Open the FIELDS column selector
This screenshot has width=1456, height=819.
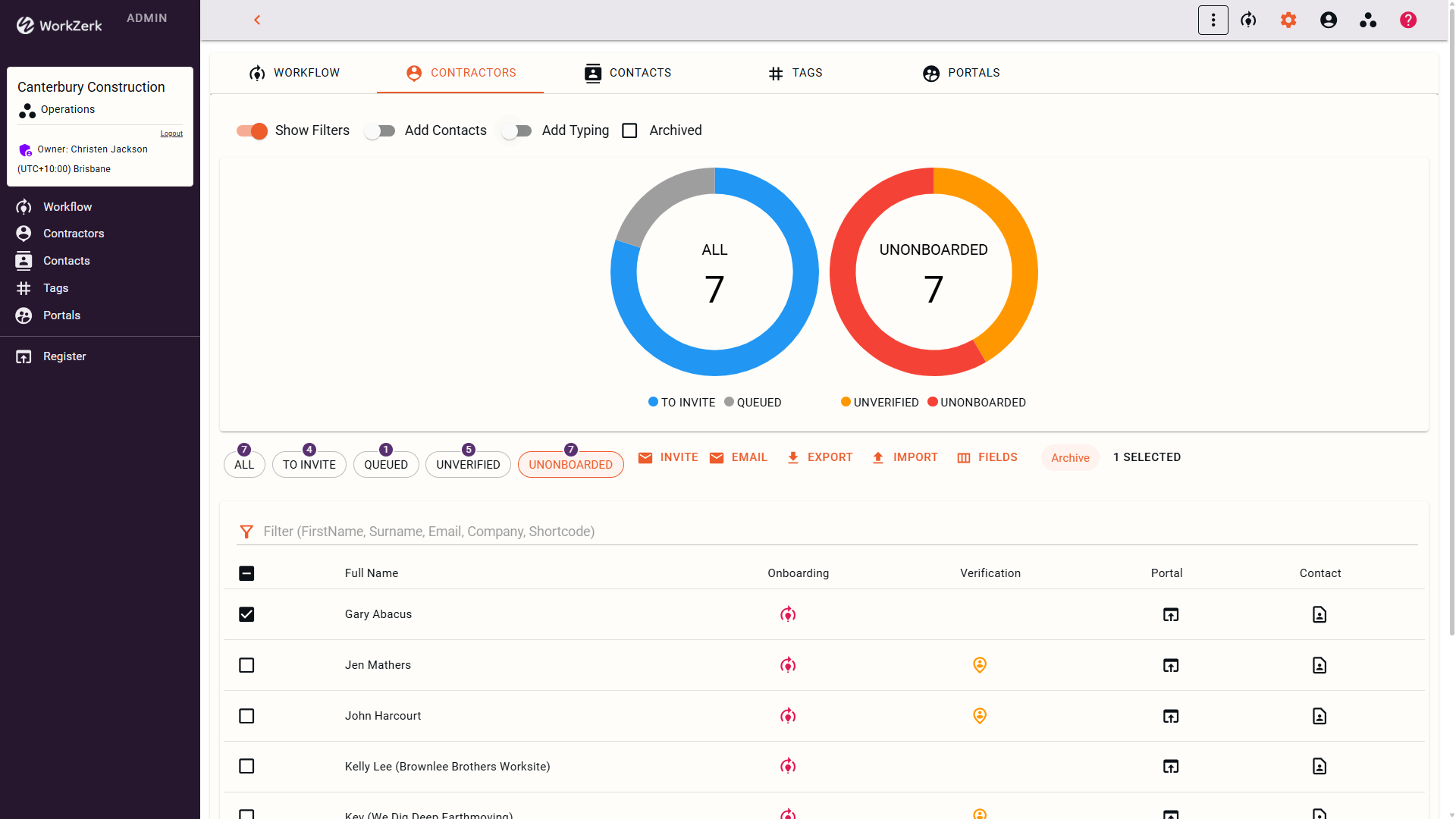point(987,457)
